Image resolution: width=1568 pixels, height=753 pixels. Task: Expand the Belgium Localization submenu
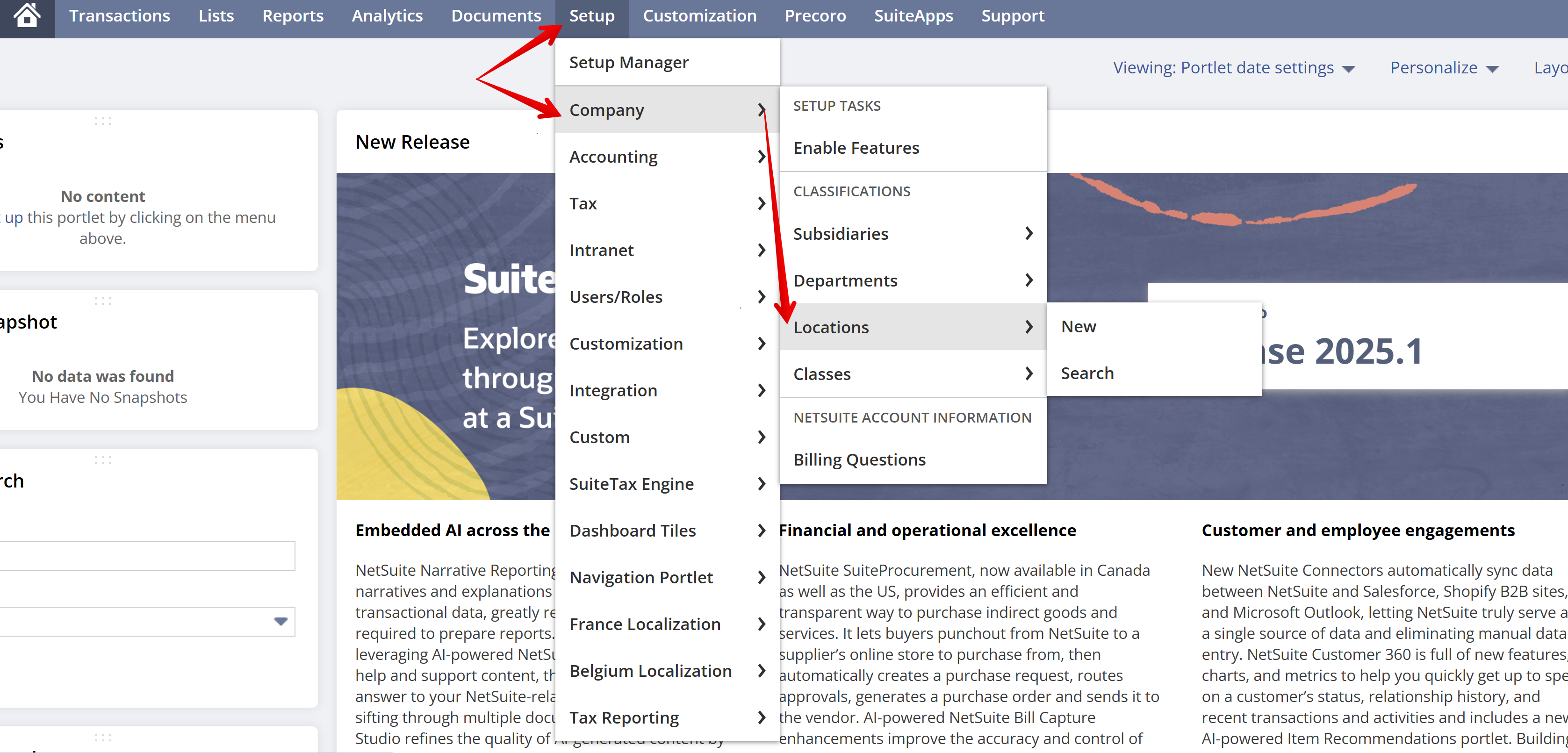point(667,671)
